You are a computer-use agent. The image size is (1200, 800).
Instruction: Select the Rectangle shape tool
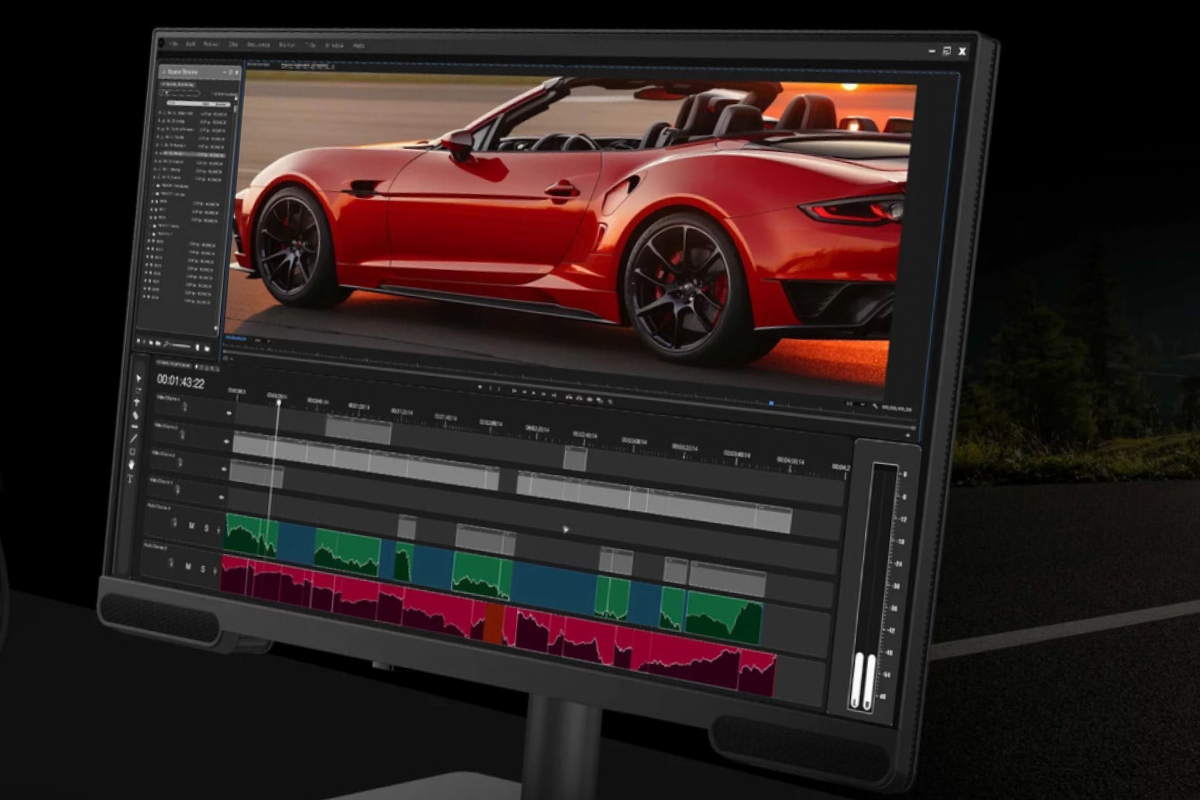tap(133, 451)
